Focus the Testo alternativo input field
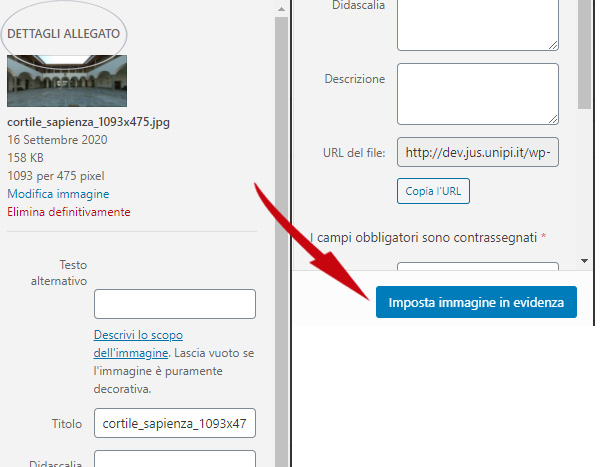This screenshot has height=467, width=606. click(175, 304)
